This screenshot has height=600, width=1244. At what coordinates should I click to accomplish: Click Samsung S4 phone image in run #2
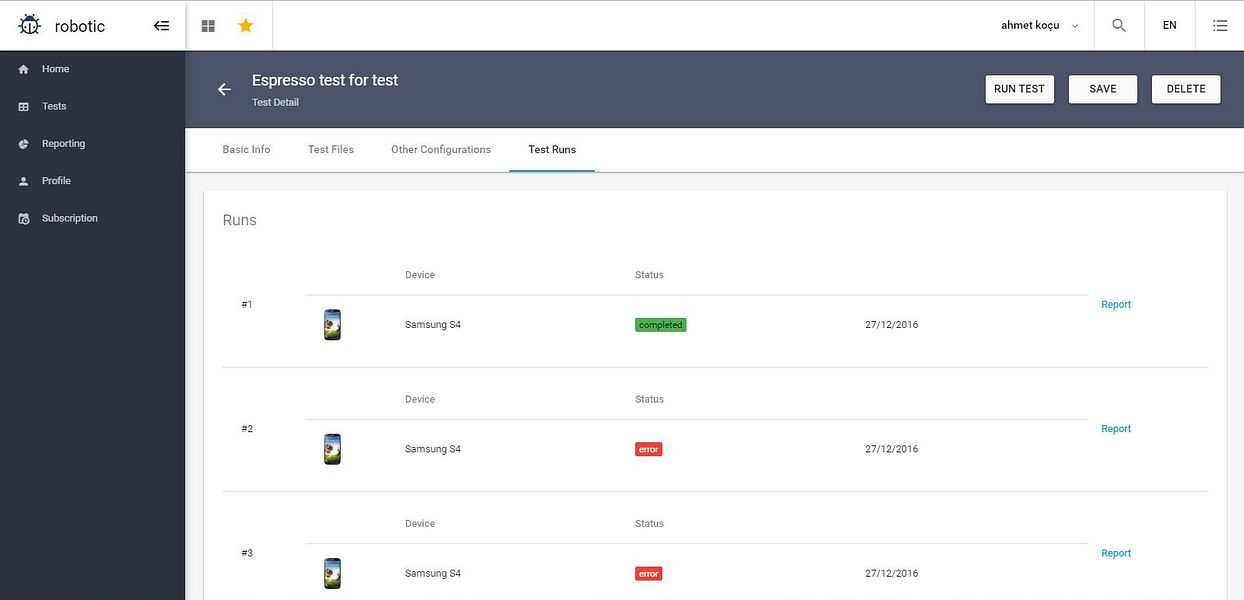333,449
